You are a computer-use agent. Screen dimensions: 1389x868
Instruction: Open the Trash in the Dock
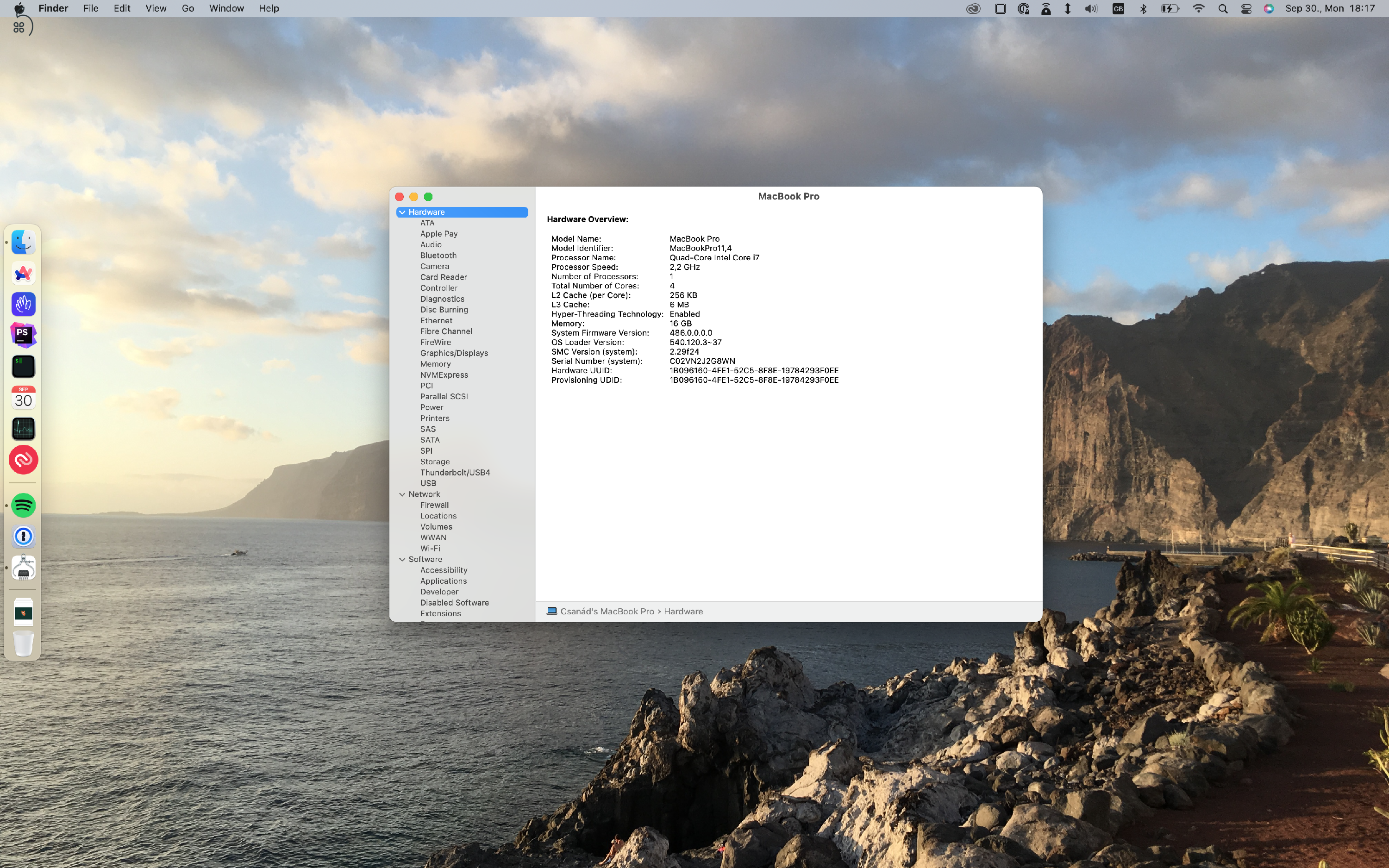24,643
